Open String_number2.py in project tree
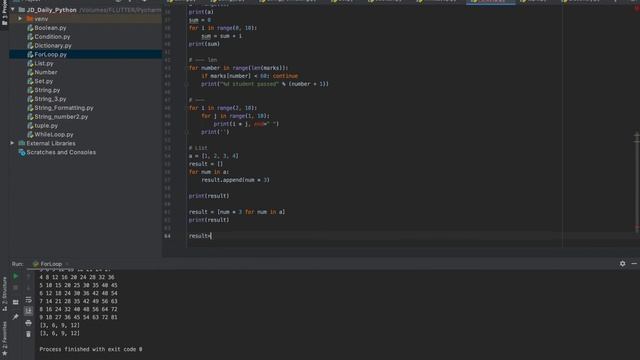This screenshot has height=360, width=640. pos(61,117)
